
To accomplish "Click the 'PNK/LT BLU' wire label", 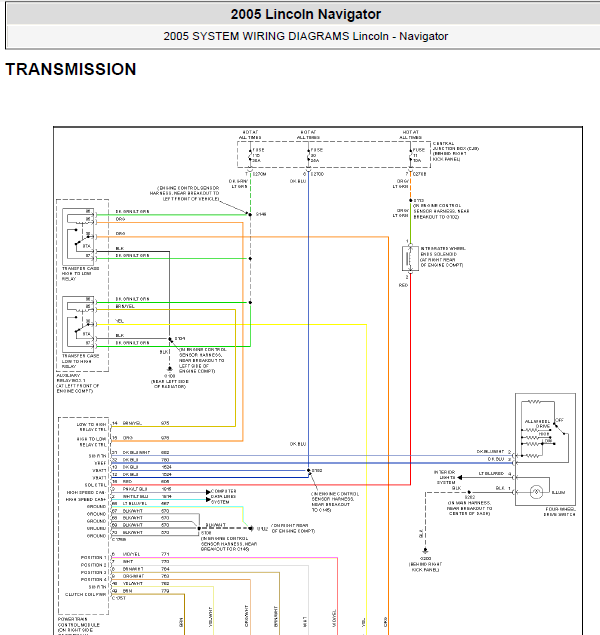I will pyautogui.click(x=135, y=489).
